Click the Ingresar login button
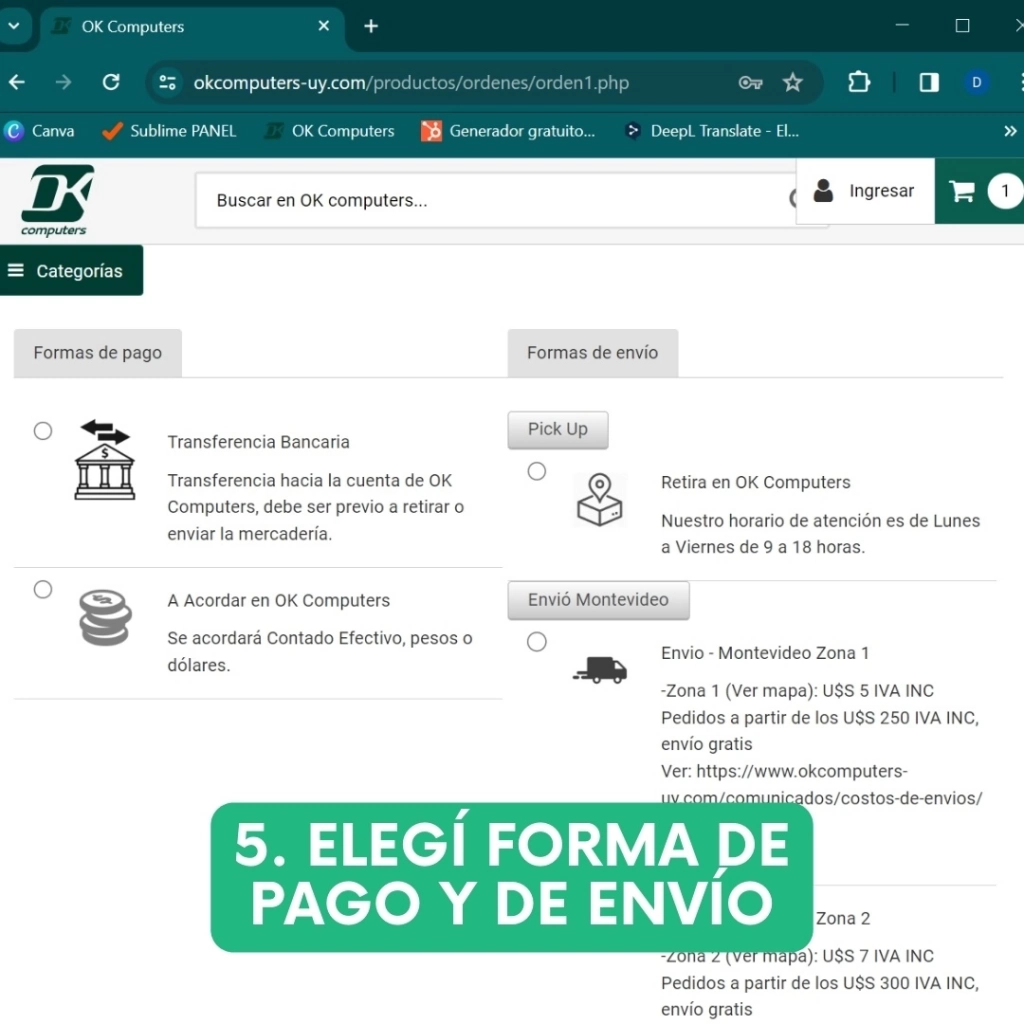 click(865, 191)
